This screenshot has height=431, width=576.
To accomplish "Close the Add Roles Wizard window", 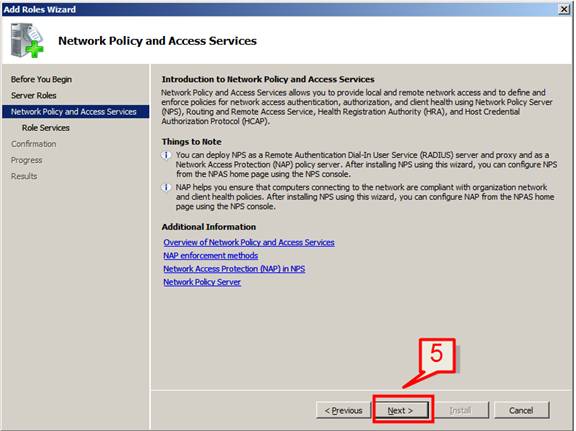I will pyautogui.click(x=564, y=9).
